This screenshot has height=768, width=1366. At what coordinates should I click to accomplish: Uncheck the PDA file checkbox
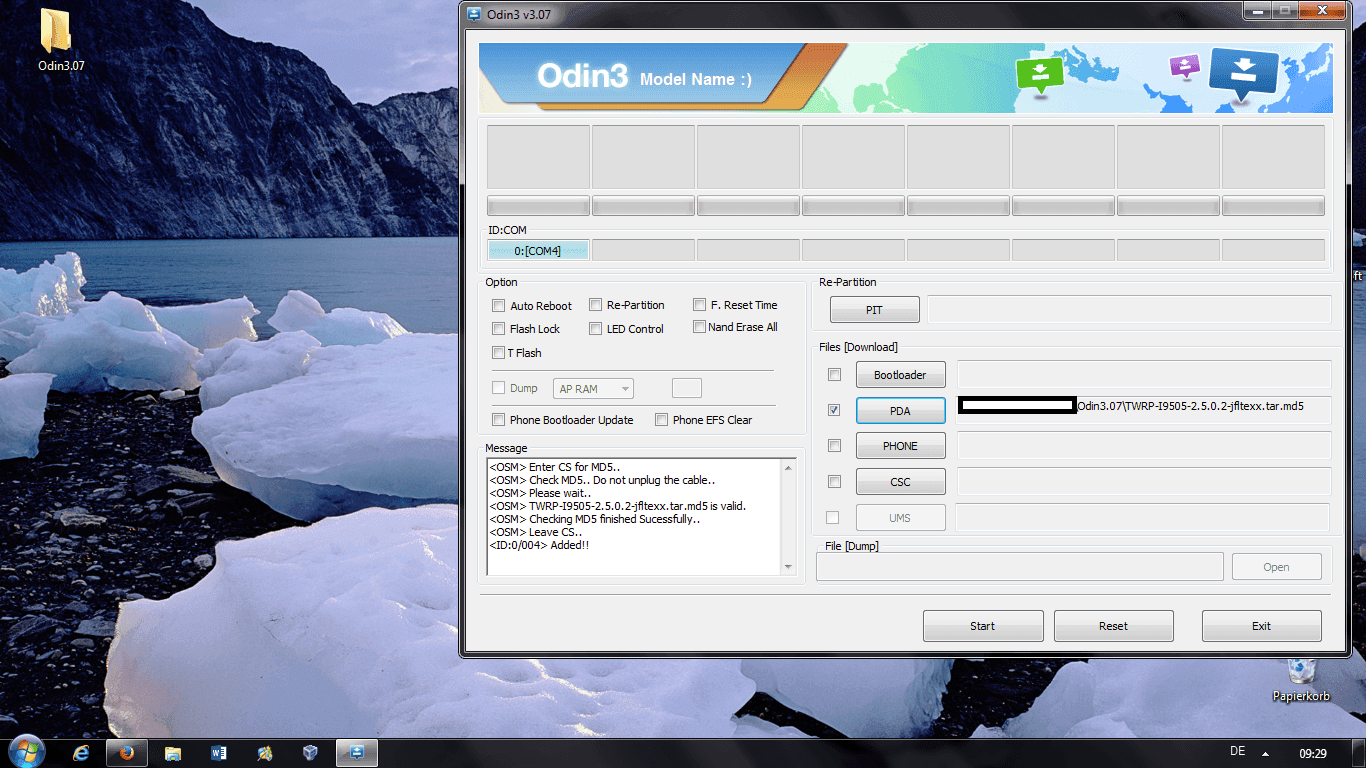click(x=834, y=410)
